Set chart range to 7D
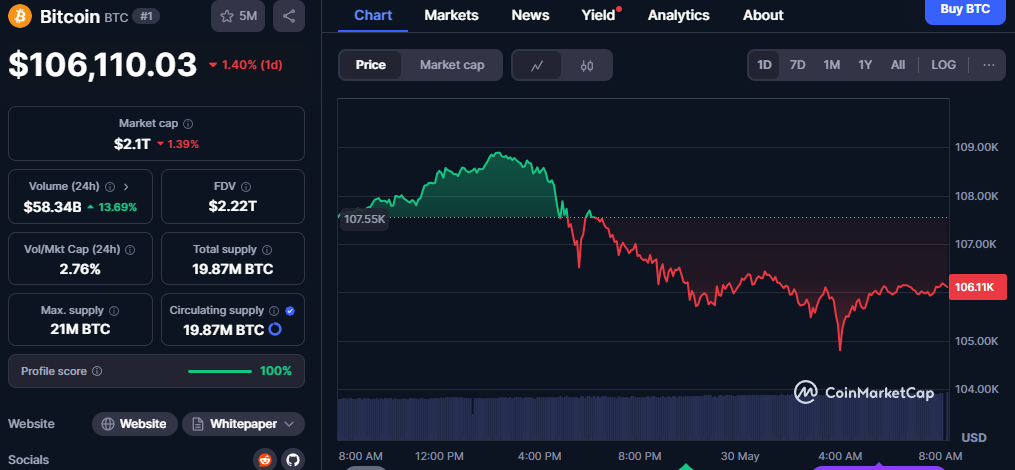The width and height of the screenshot is (1015, 470). click(798, 65)
